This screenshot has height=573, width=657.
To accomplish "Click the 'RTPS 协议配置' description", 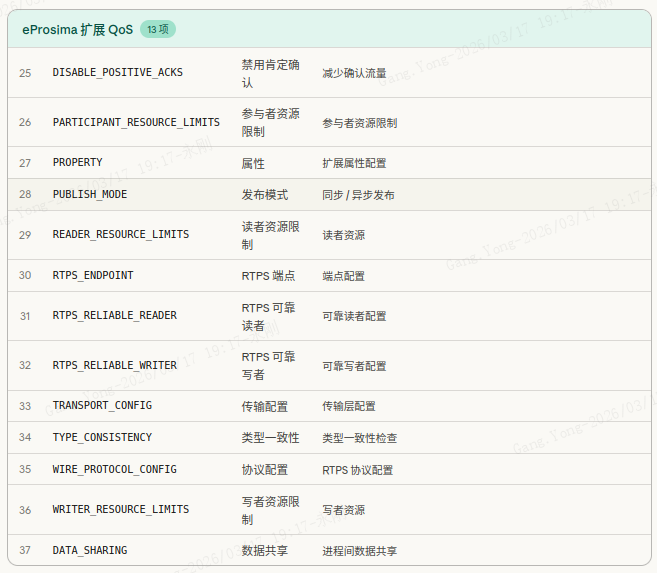I will point(358,470).
